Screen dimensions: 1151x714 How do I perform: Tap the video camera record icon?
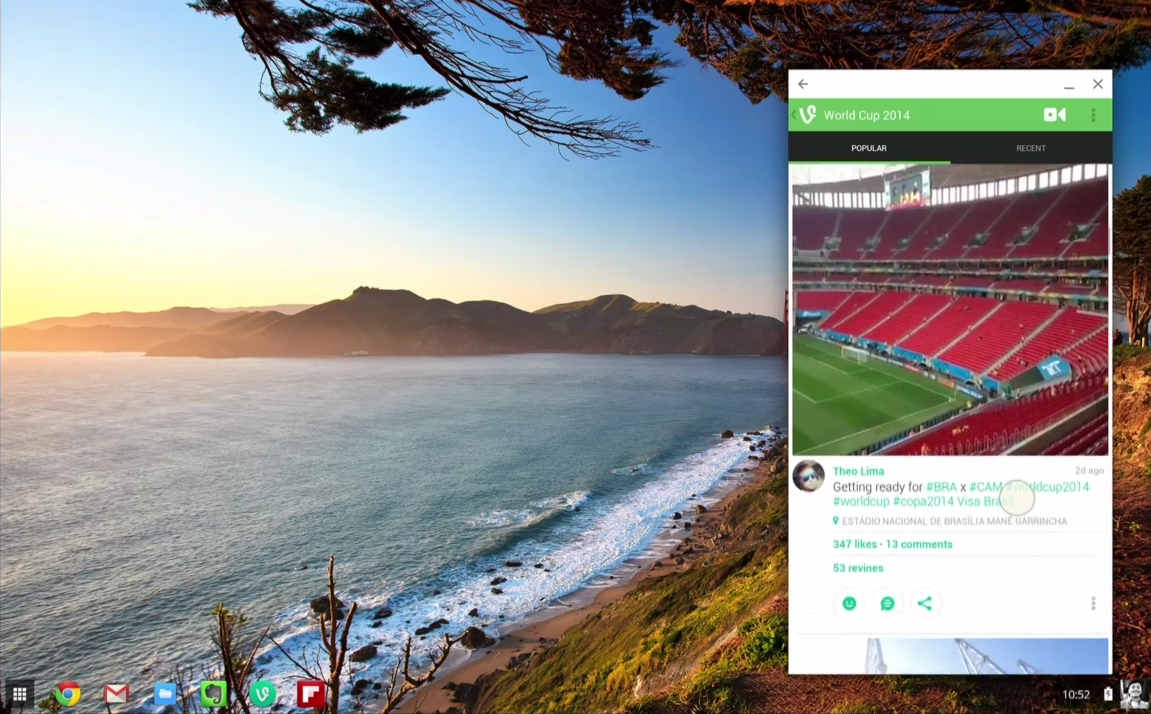1055,114
